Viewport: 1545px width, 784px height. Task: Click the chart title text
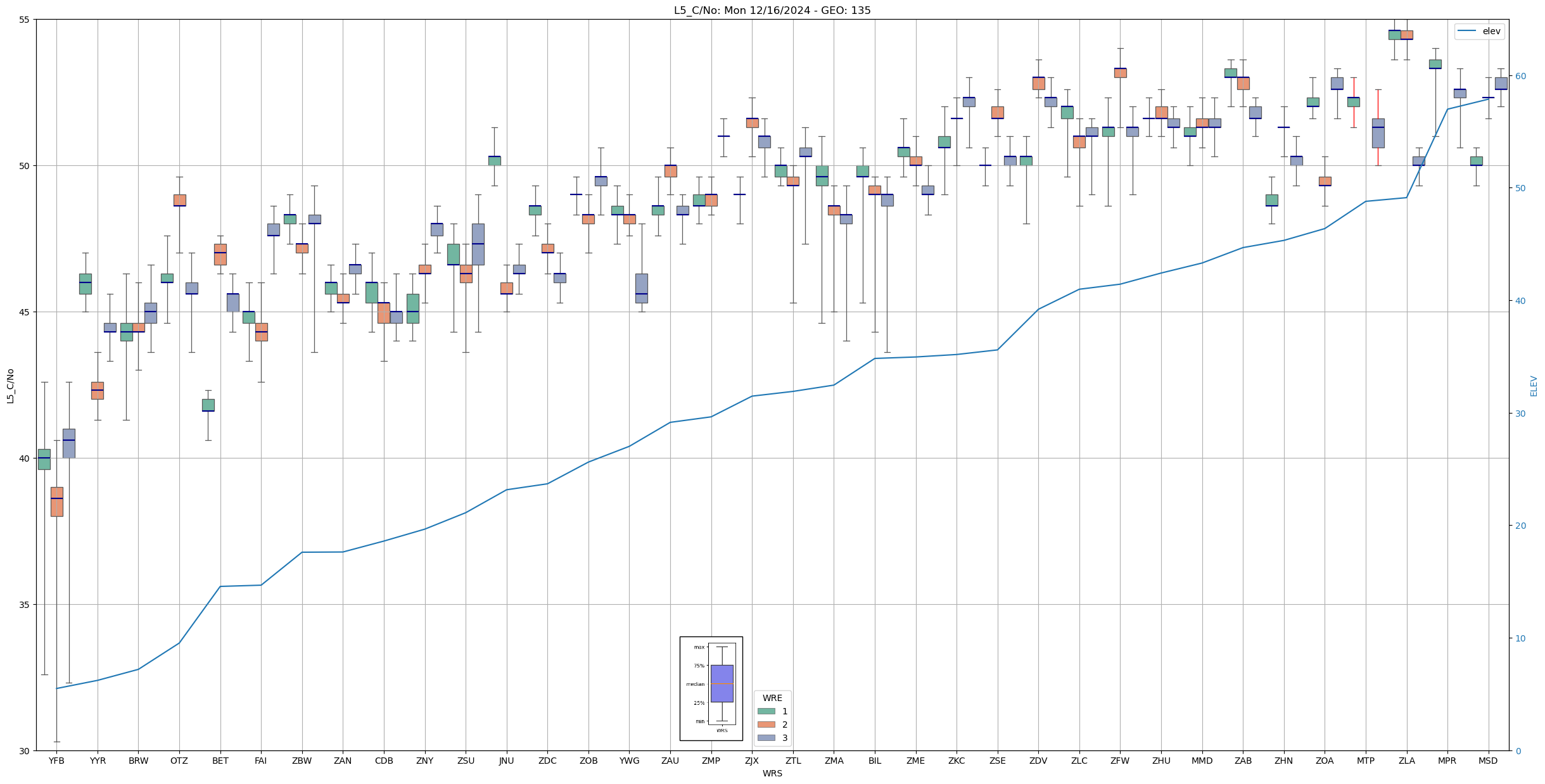772,11
